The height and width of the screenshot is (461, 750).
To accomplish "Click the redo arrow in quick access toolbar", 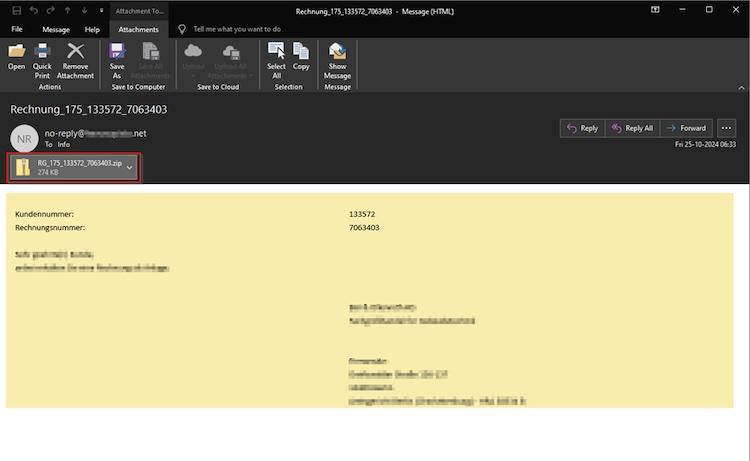I will tap(50, 11).
